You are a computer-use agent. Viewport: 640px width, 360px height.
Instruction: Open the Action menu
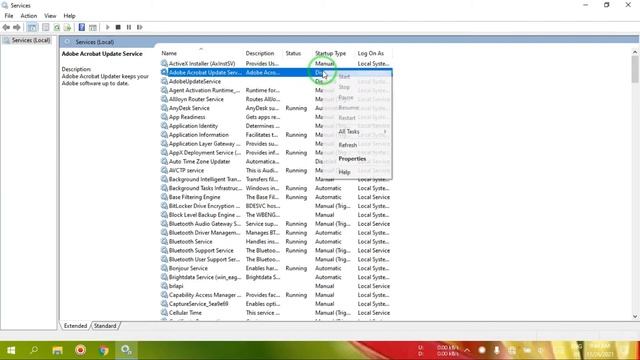(x=29, y=16)
